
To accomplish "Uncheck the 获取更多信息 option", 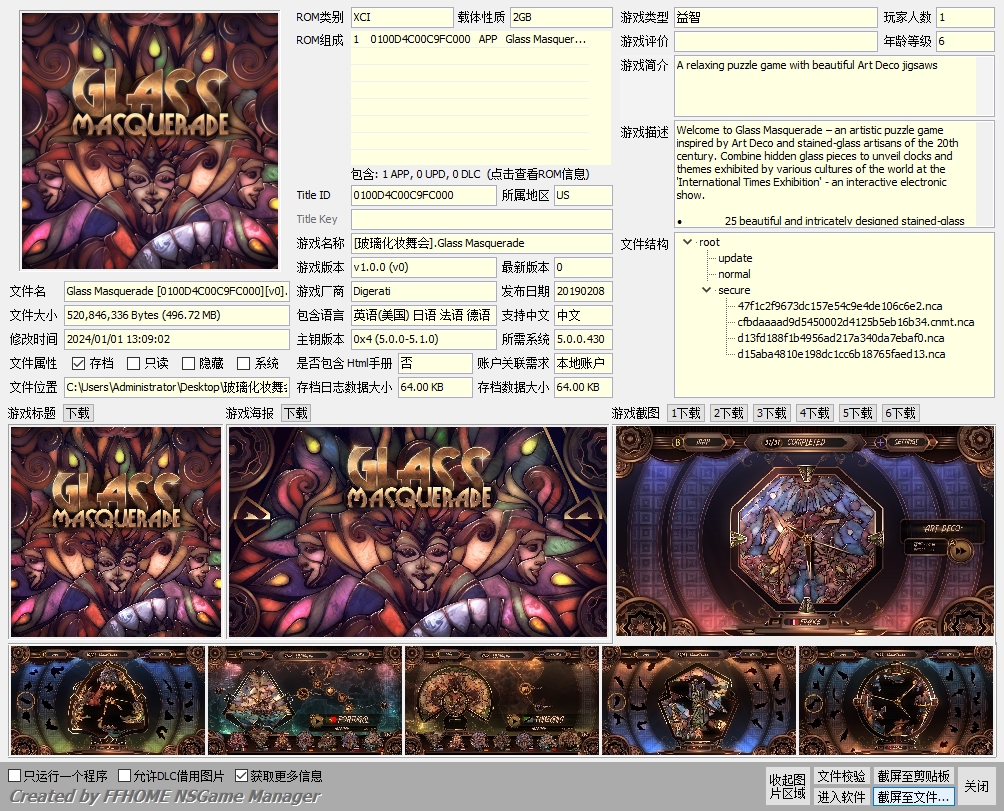I will 241,776.
